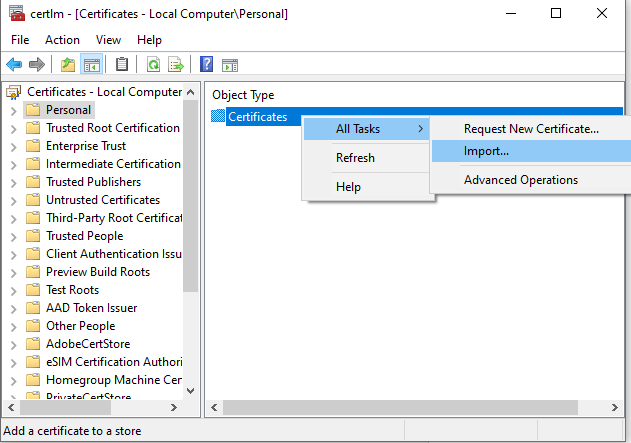This screenshot has width=631, height=443.
Task: Open the Action menu
Action: pyautogui.click(x=62, y=40)
